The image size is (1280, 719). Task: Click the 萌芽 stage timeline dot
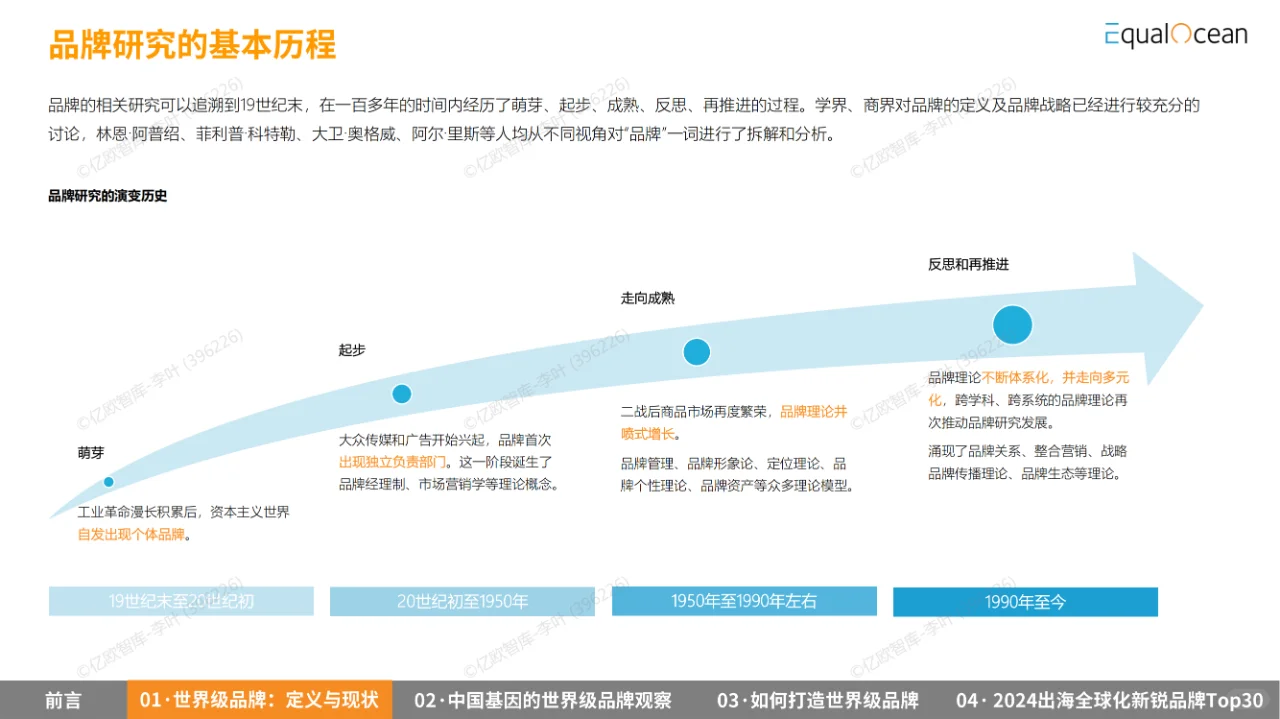point(108,482)
